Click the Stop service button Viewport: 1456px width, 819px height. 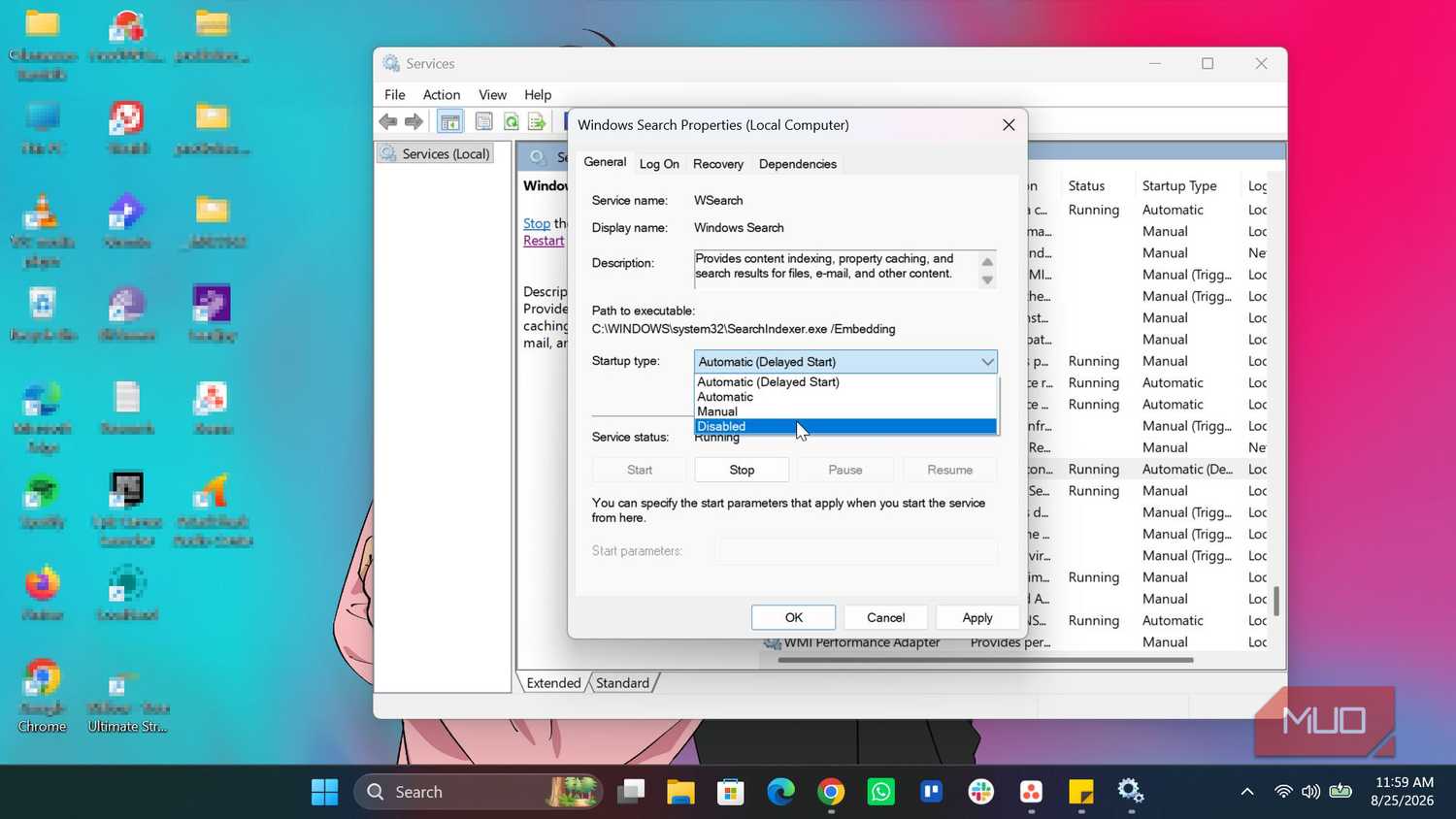click(x=742, y=470)
